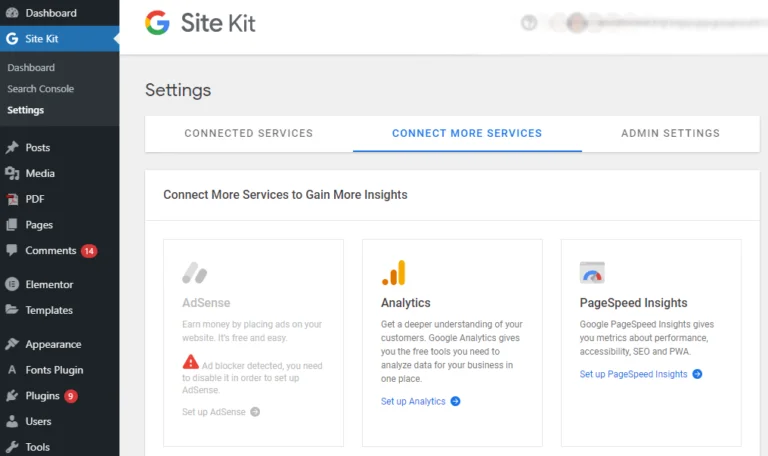The height and width of the screenshot is (456, 768).
Task: Click the Templates folder icon
Action: 12,310
